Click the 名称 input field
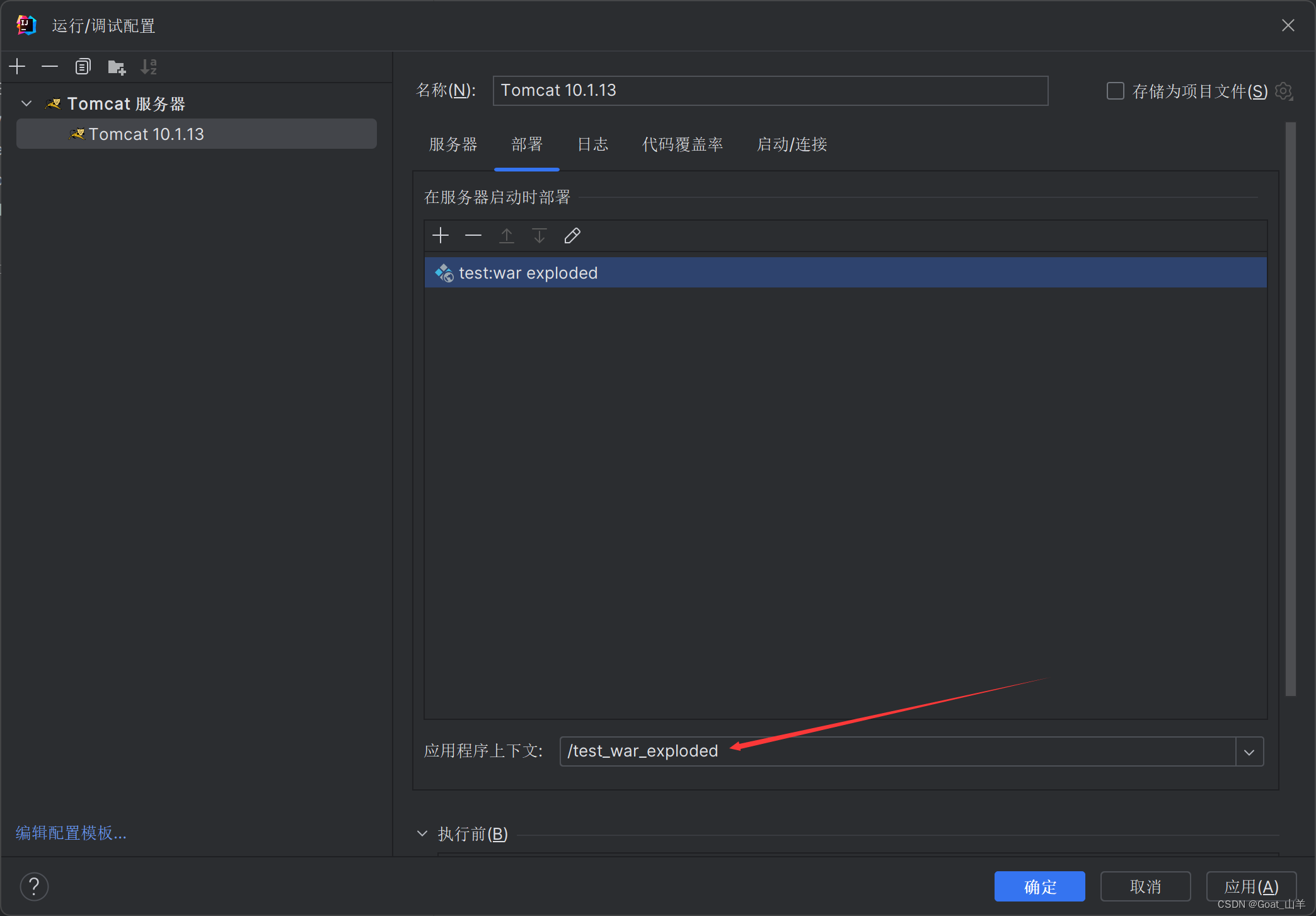The width and height of the screenshot is (1316, 916). point(770,91)
